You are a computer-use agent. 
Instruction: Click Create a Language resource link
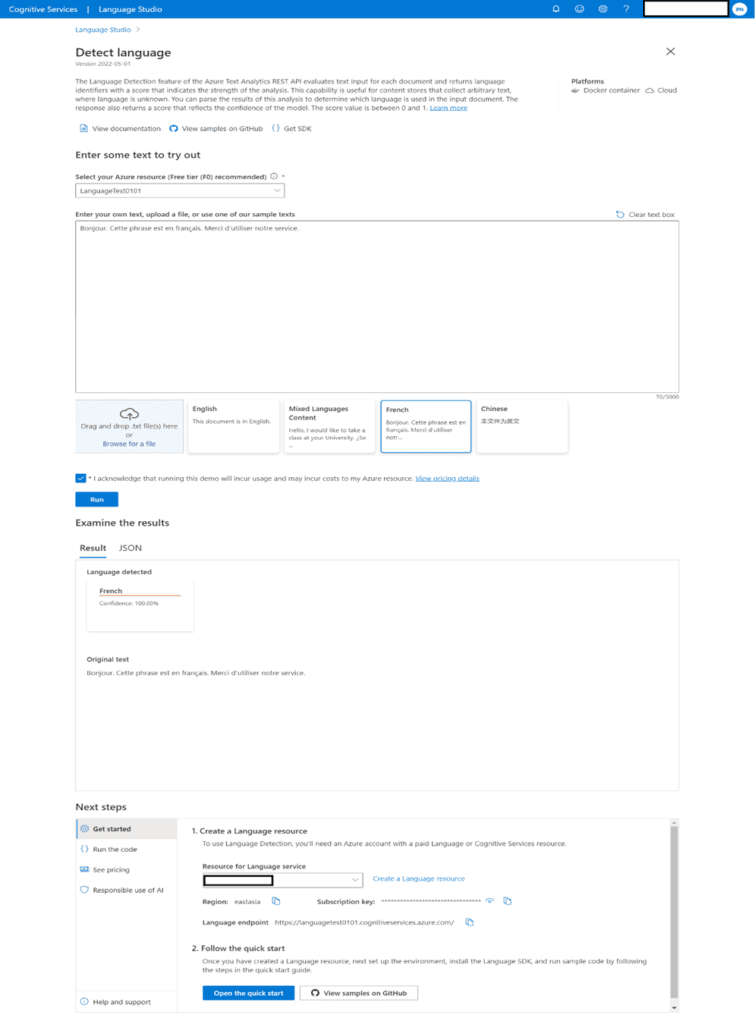pyautogui.click(x=419, y=878)
